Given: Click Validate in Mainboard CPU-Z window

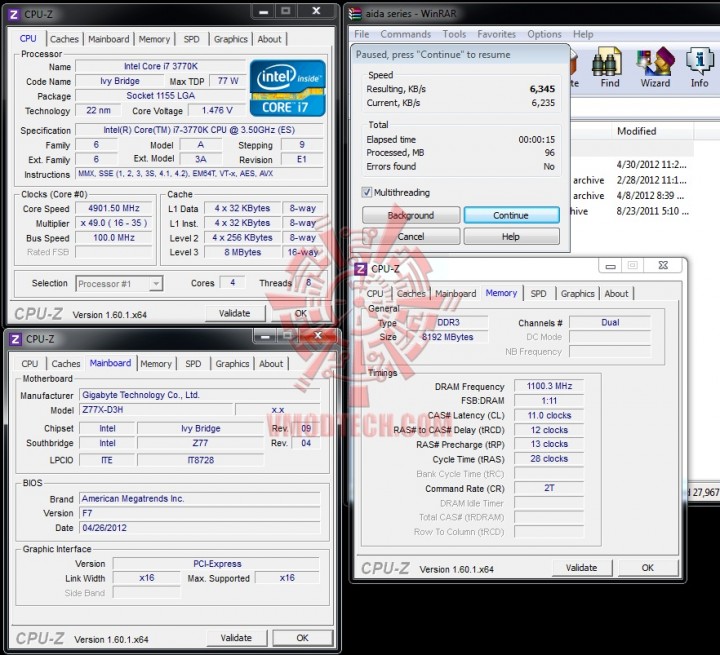Looking at the screenshot, I should pos(236,638).
